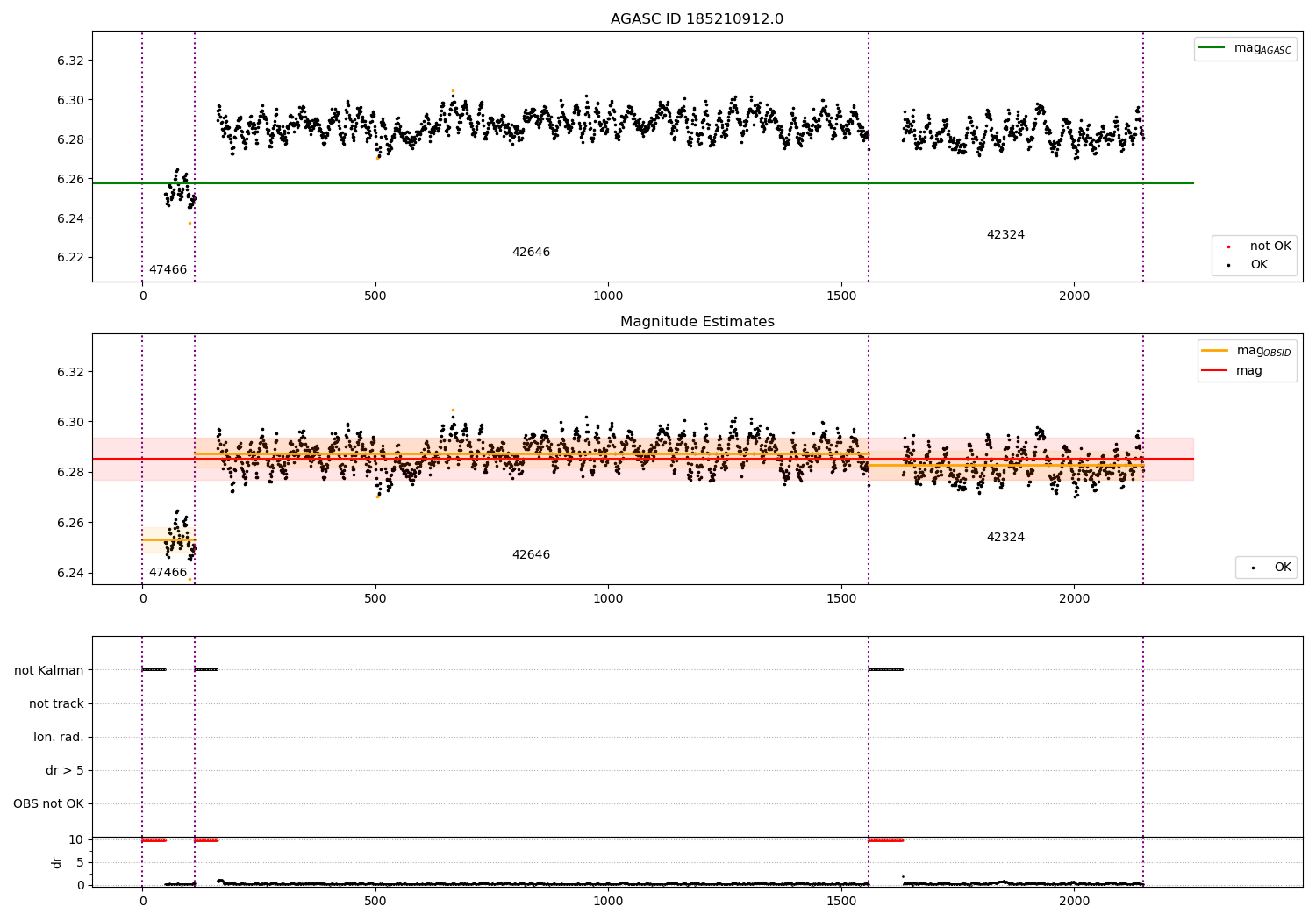Click the 6.26 y-axis tick in AGASC ID plot

tap(71, 179)
